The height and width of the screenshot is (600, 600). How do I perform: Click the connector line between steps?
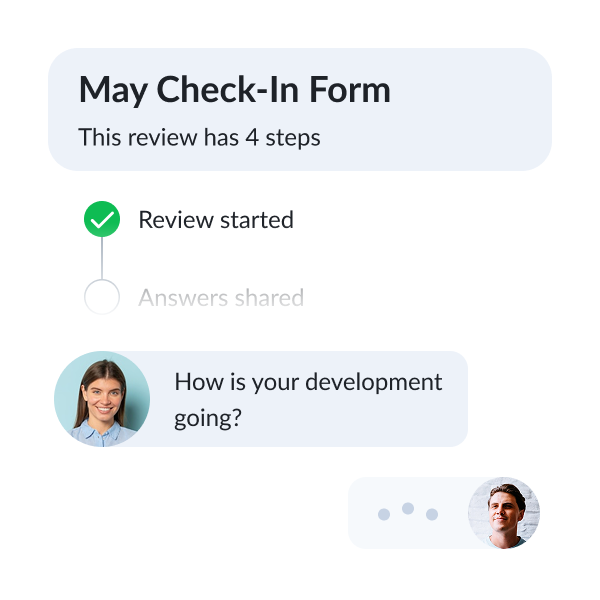102,258
